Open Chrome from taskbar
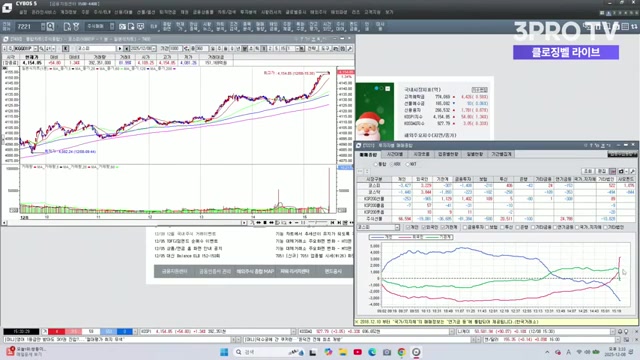 402,352
